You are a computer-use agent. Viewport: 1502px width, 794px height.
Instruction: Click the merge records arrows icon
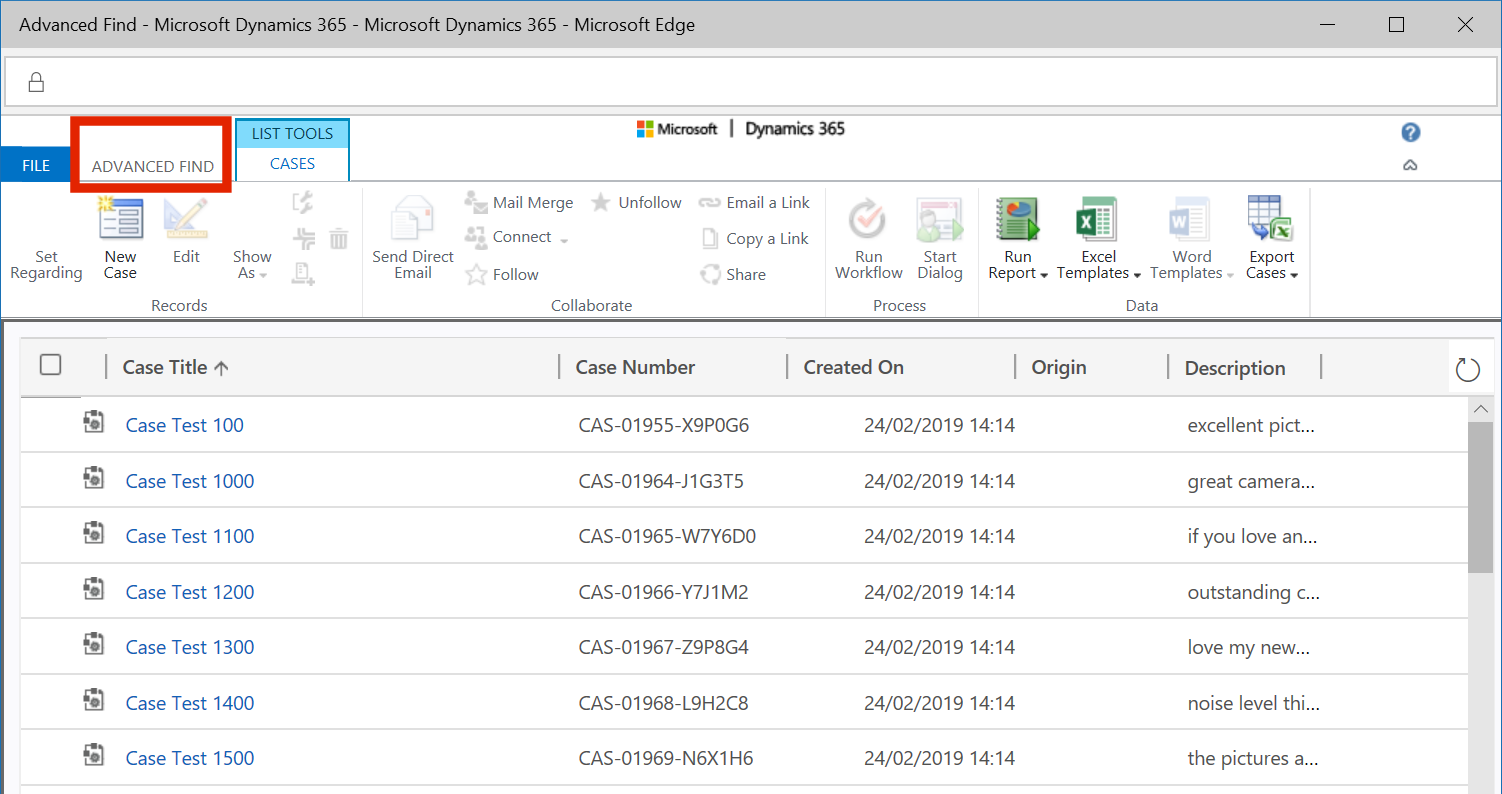(304, 238)
